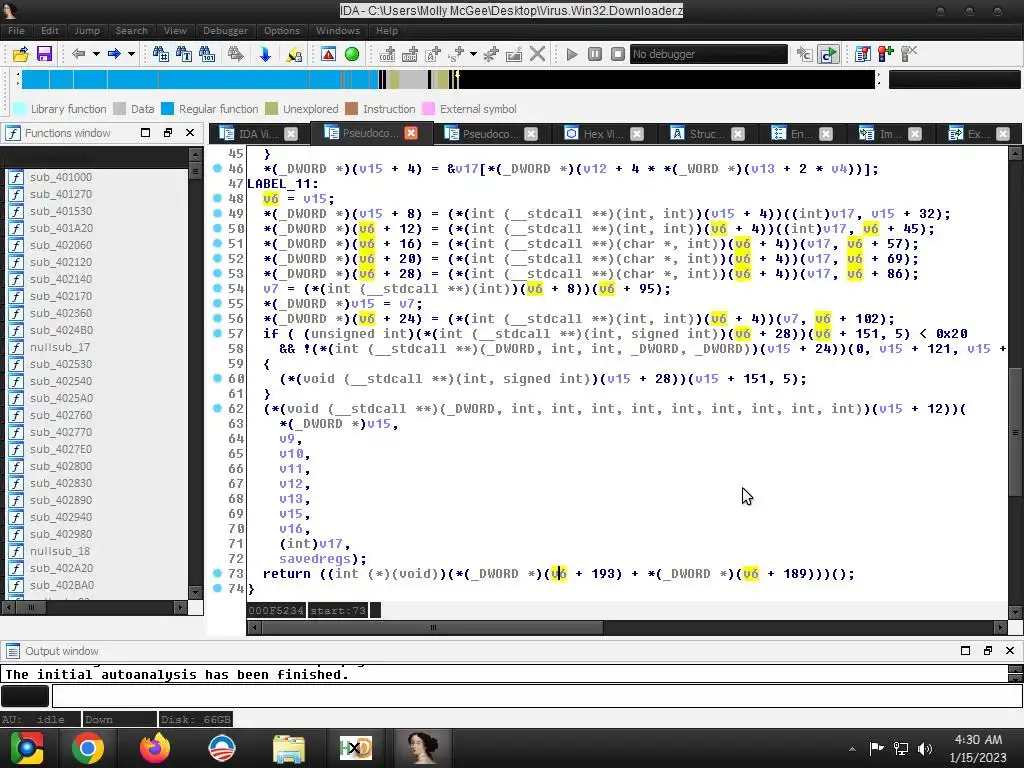Screen dimensions: 1024x768
Task: Click the sub_402760 function icon
Action: pos(16,415)
